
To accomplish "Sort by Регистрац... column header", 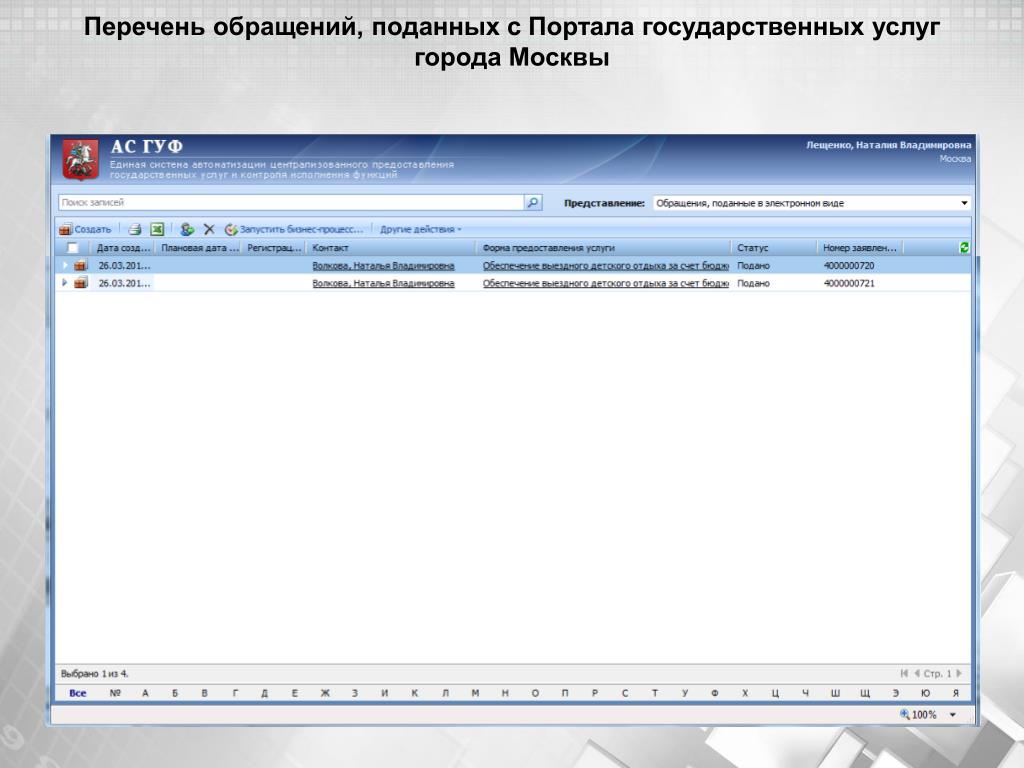I will (x=274, y=248).
